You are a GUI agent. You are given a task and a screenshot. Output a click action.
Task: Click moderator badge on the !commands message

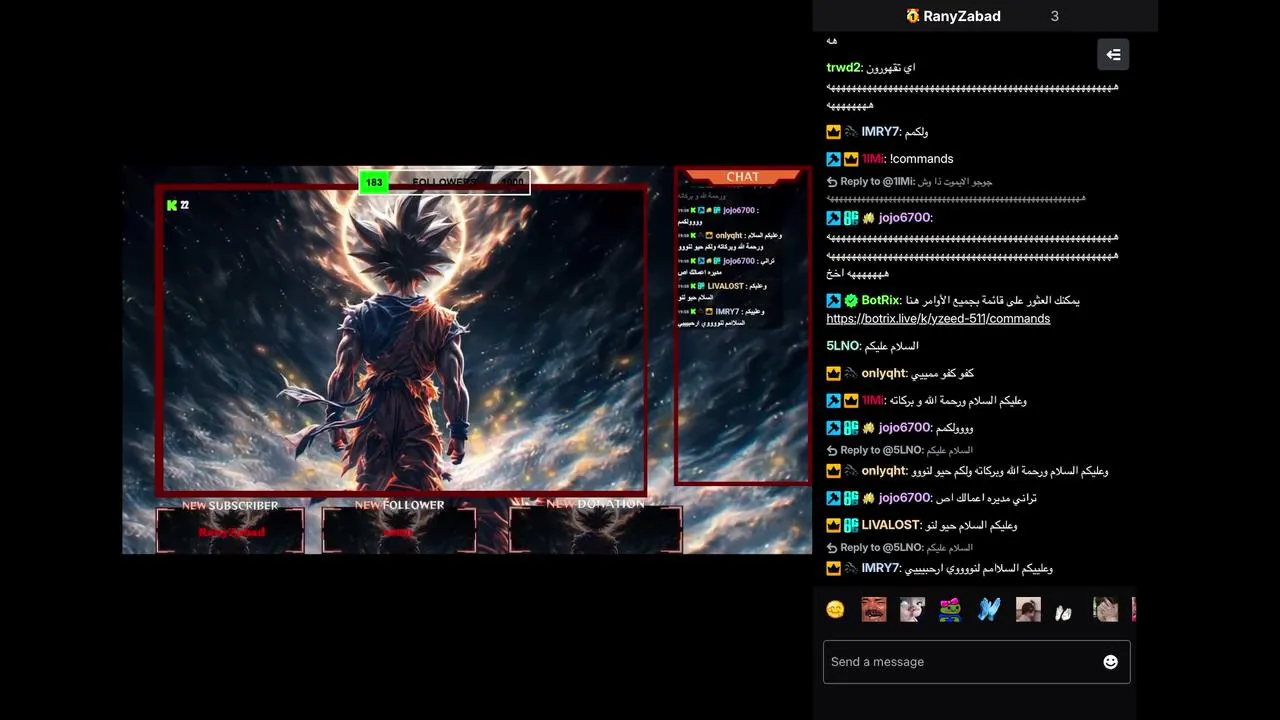[833, 159]
